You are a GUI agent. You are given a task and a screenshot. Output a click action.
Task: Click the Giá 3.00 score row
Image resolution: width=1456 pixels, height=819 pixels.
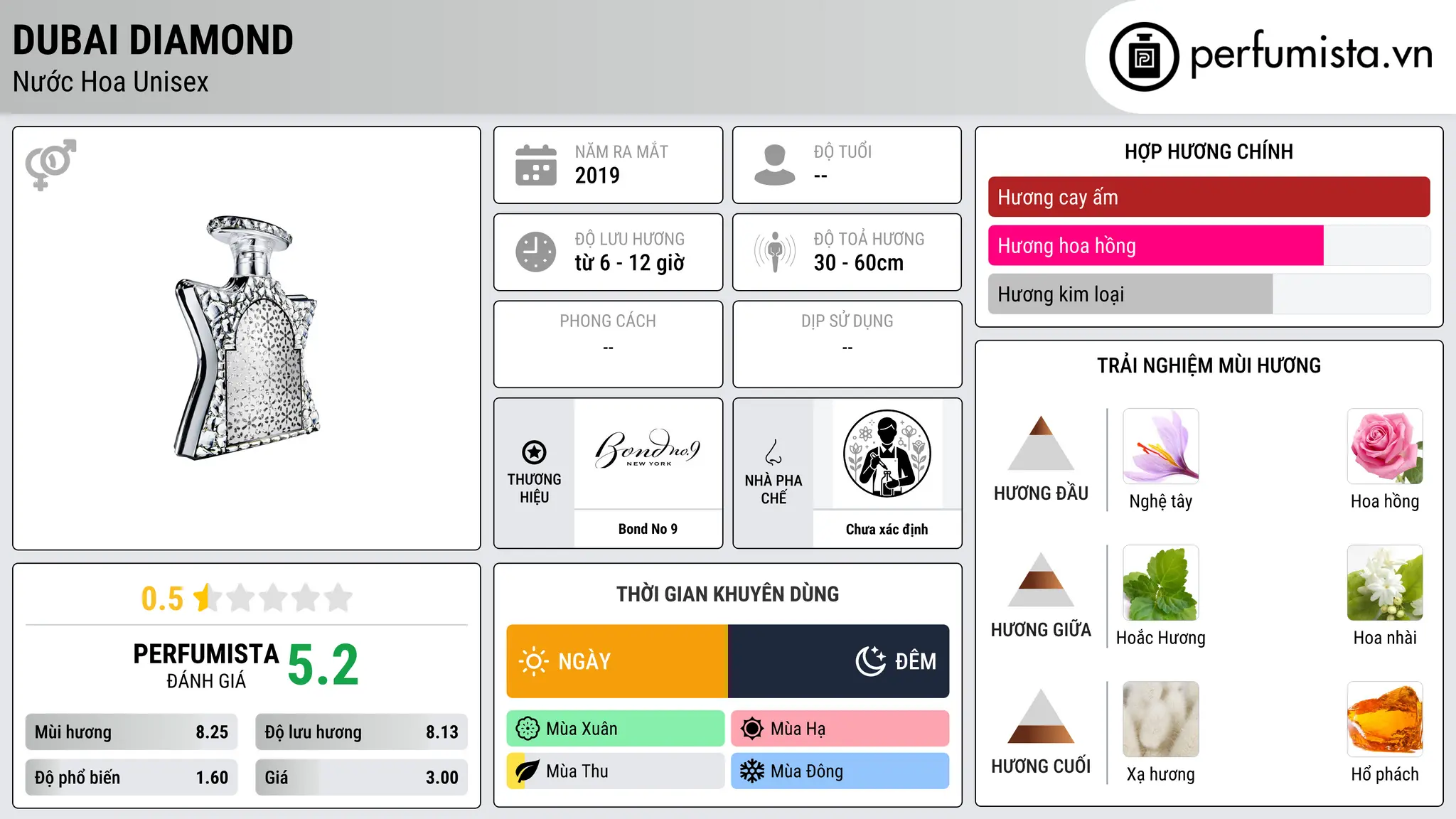click(361, 777)
